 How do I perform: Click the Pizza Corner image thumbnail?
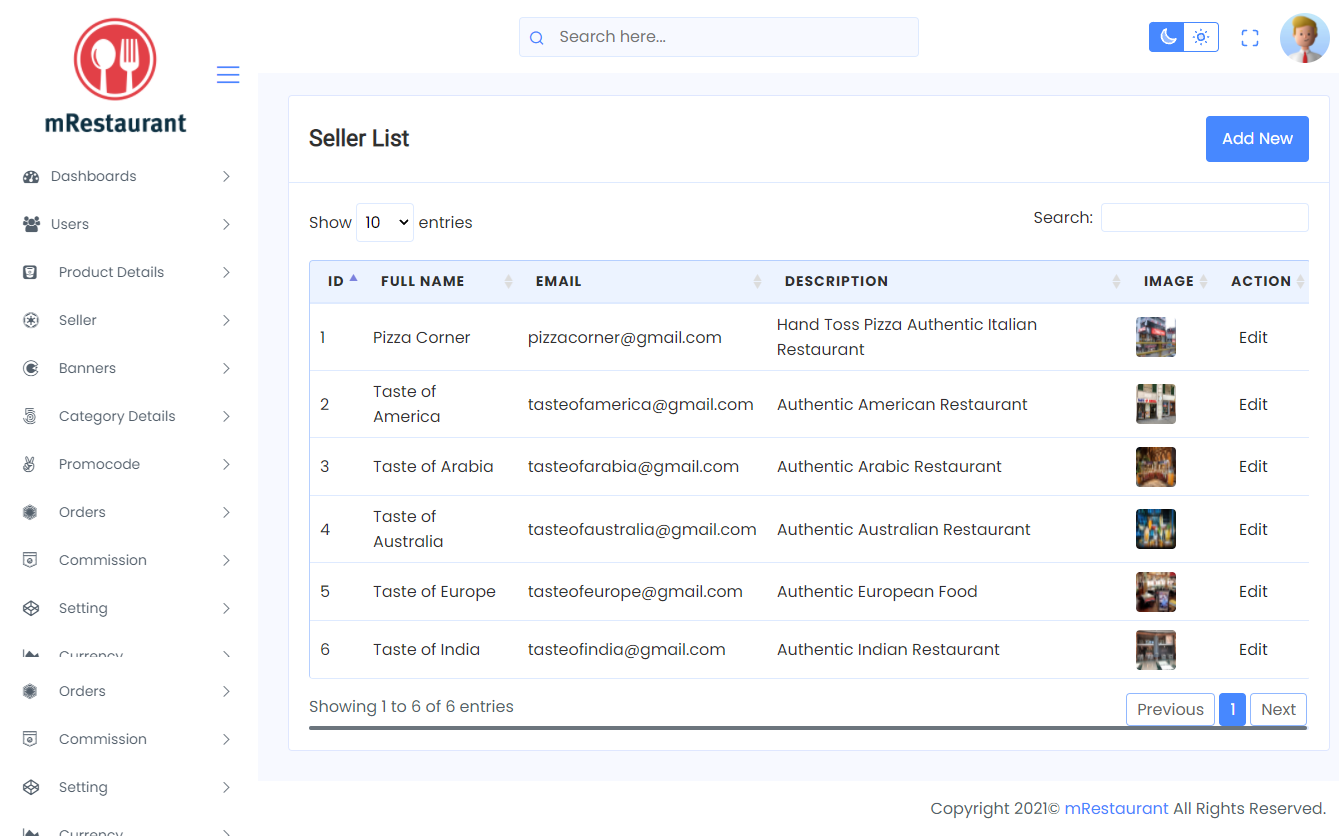click(1156, 337)
